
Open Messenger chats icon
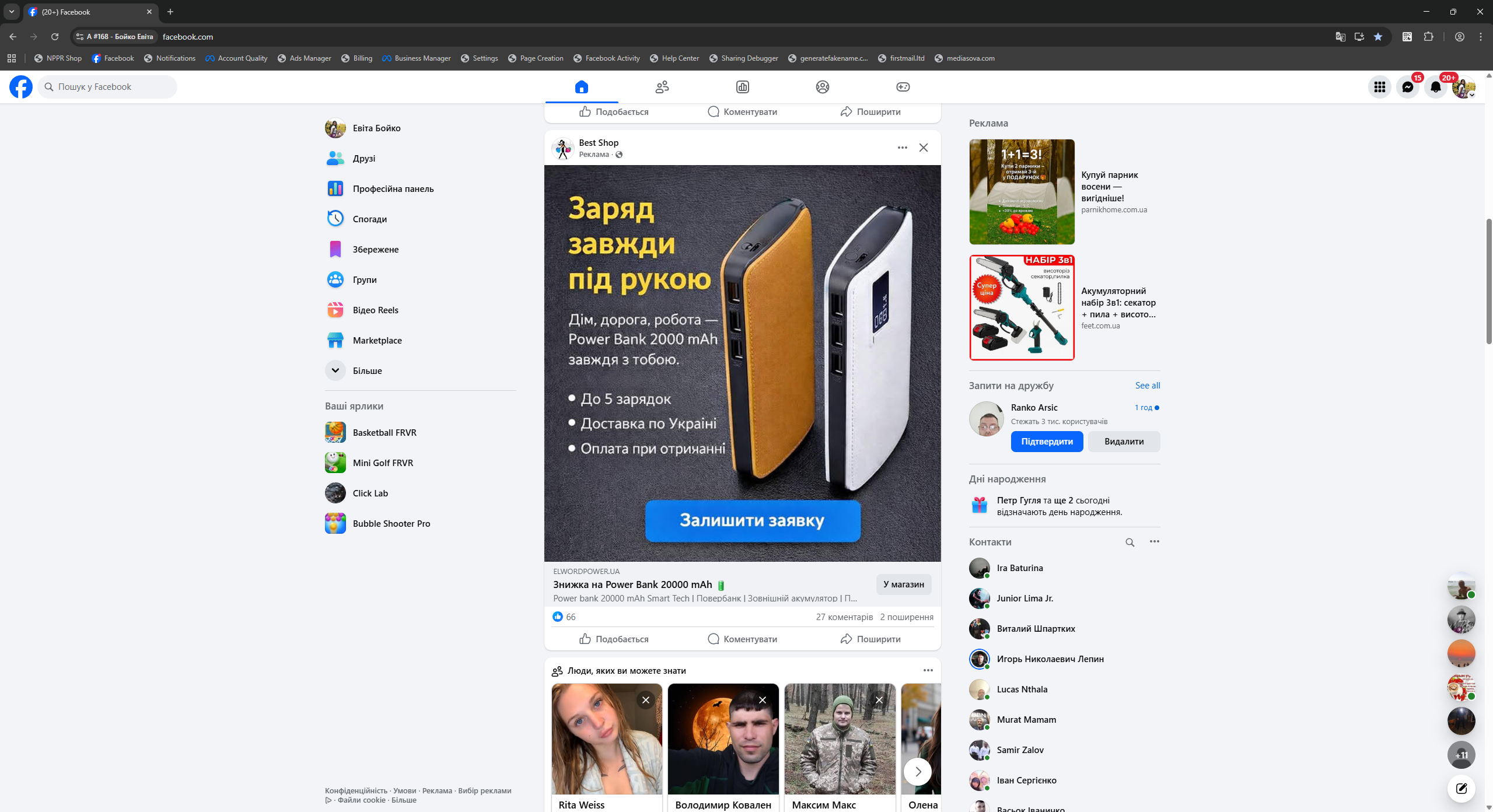point(1407,87)
